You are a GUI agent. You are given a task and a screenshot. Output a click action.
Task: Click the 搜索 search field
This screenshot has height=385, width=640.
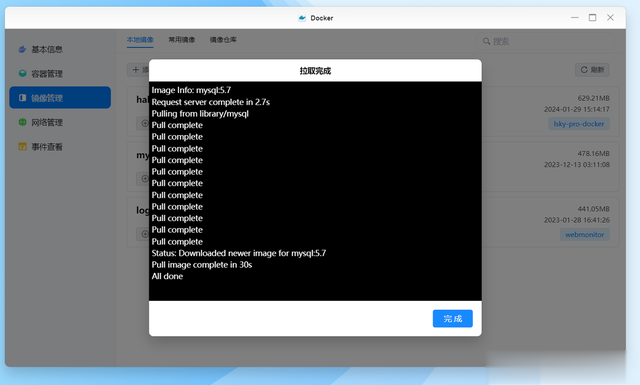click(x=545, y=41)
